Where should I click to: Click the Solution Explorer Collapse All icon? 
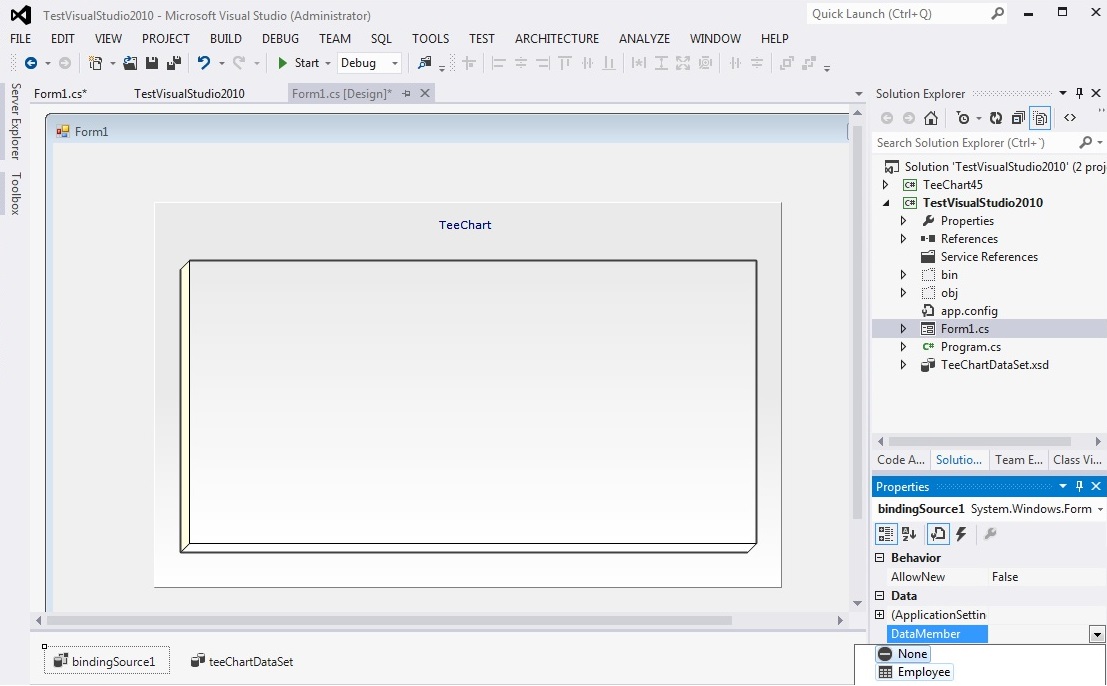pos(1018,118)
